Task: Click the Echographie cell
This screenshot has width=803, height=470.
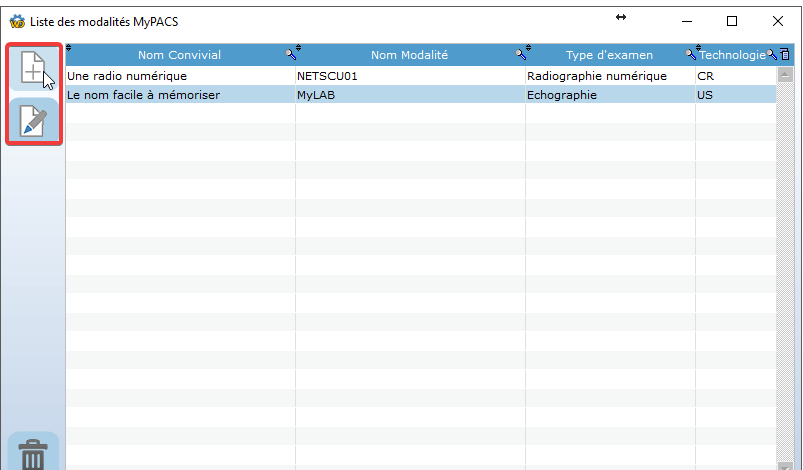Action: pyautogui.click(x=610, y=95)
